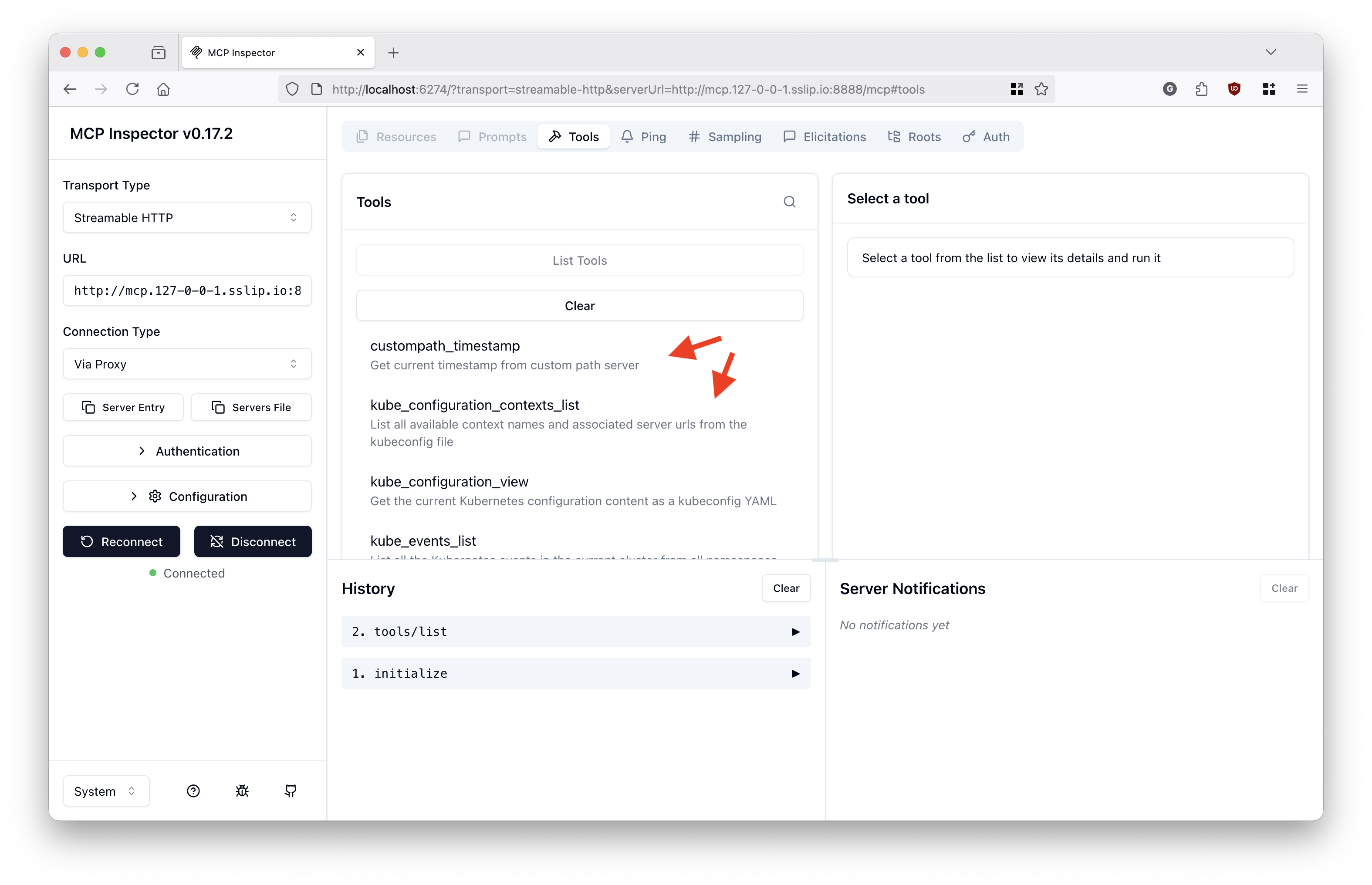Click the MCP Inspector v0.17.2 title
The height and width of the screenshot is (885, 1372).
coord(151,133)
